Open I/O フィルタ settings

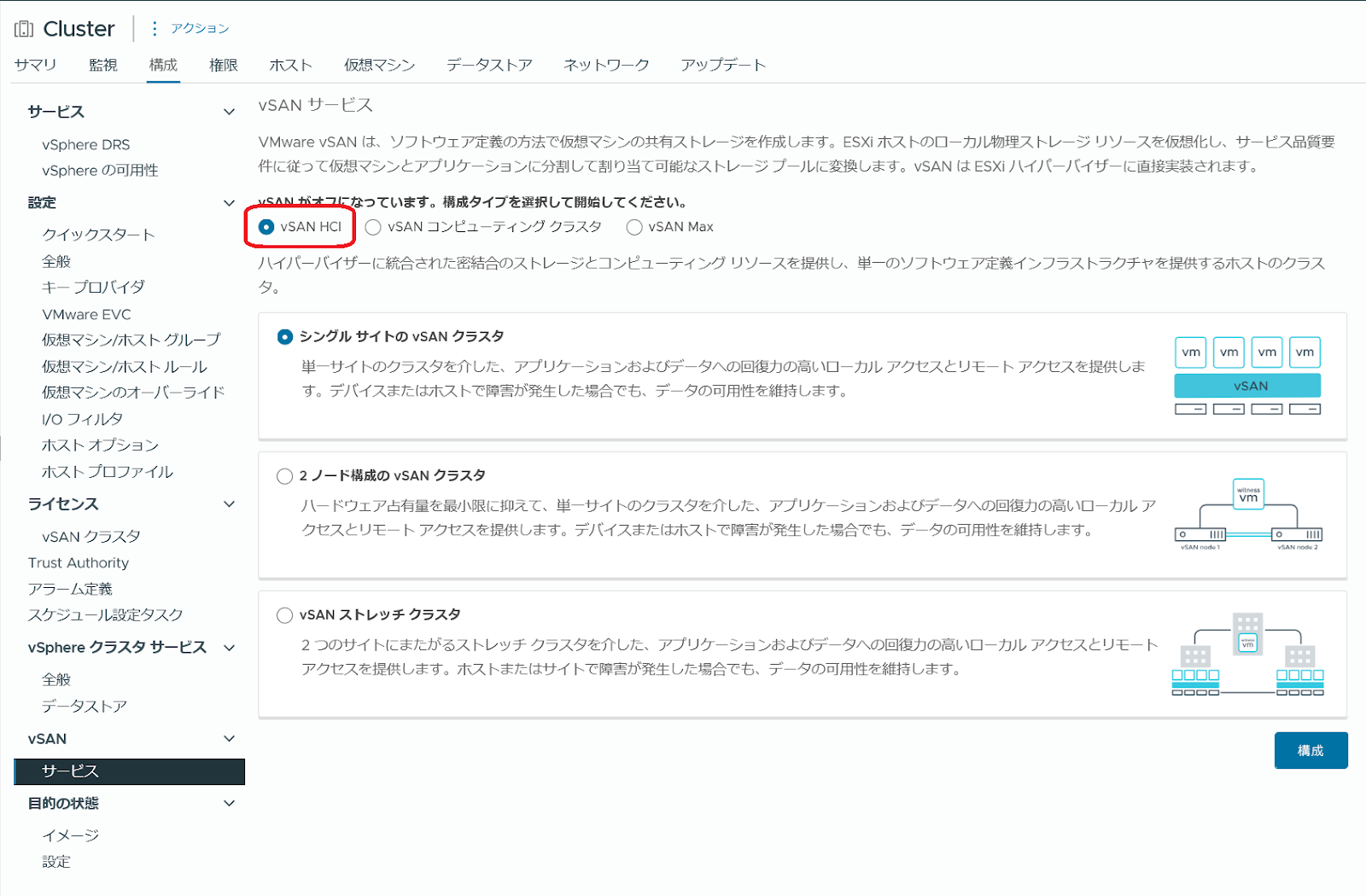tap(83, 420)
